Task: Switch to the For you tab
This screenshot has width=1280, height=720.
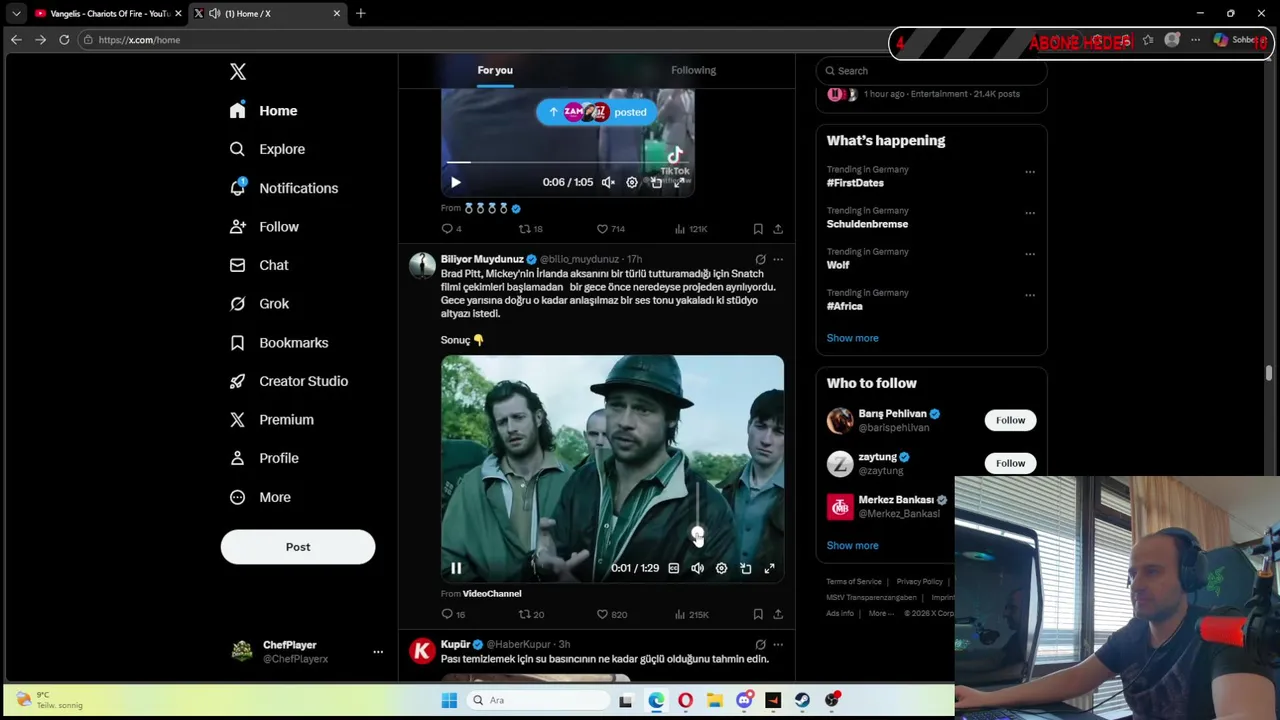Action: (x=495, y=70)
